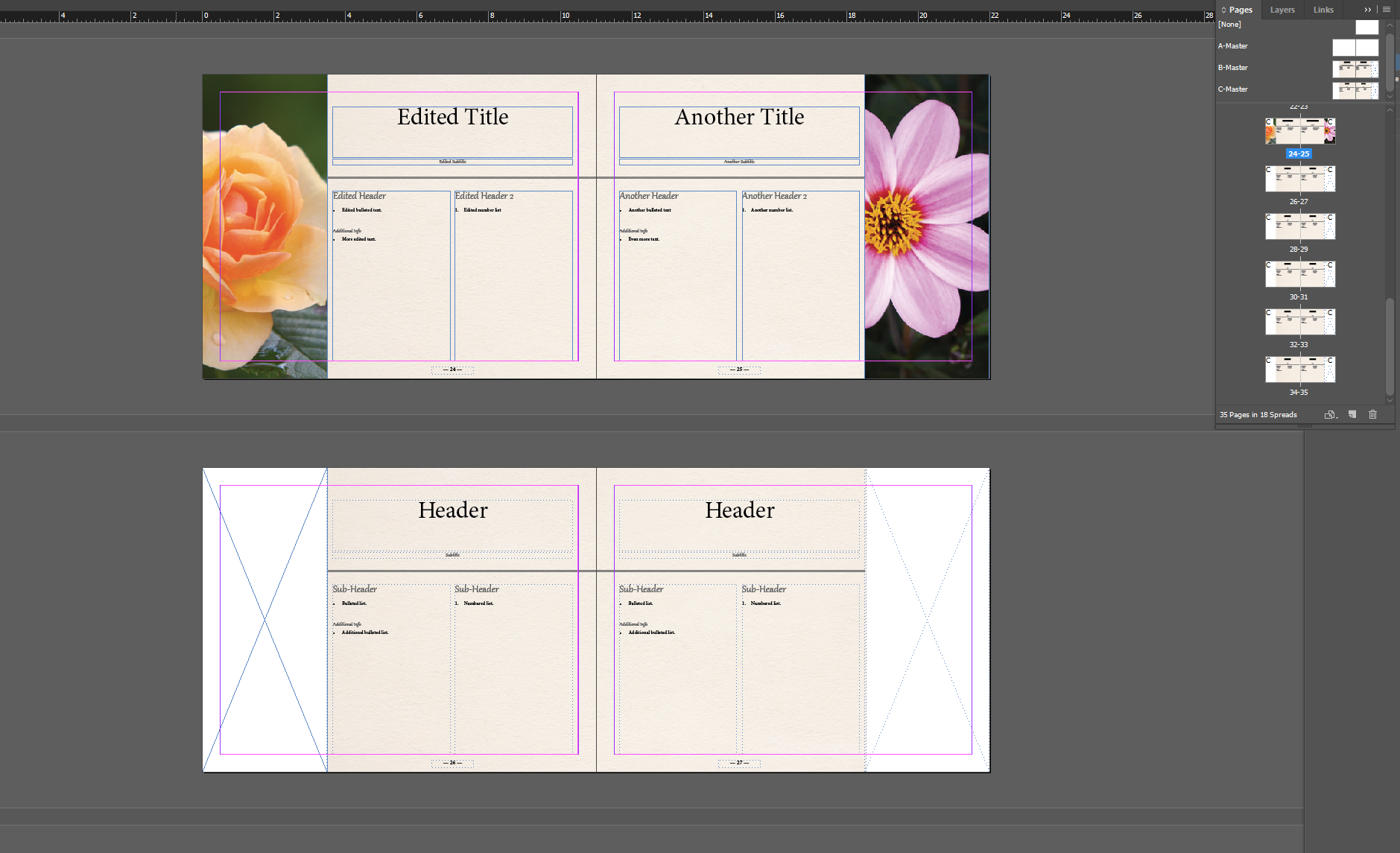Click the [None] master blank thumbnail
Image resolution: width=1400 pixels, height=853 pixels.
[x=1366, y=27]
